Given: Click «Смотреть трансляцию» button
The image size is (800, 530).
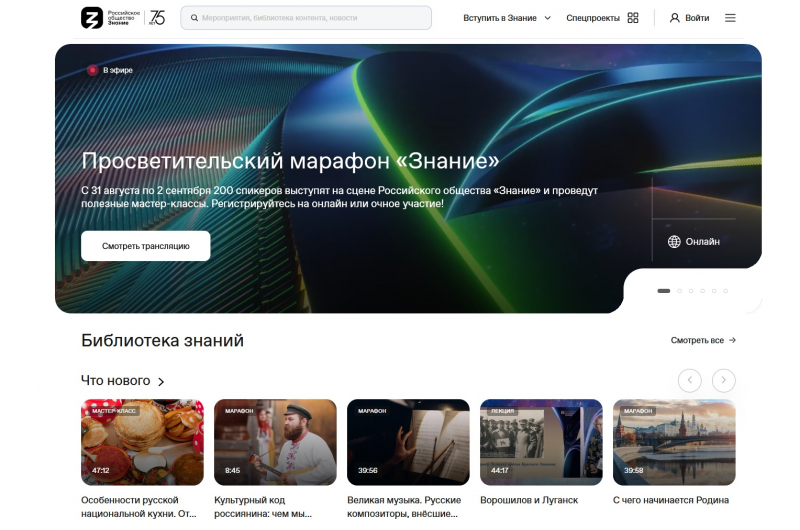Looking at the screenshot, I should point(145,246).
